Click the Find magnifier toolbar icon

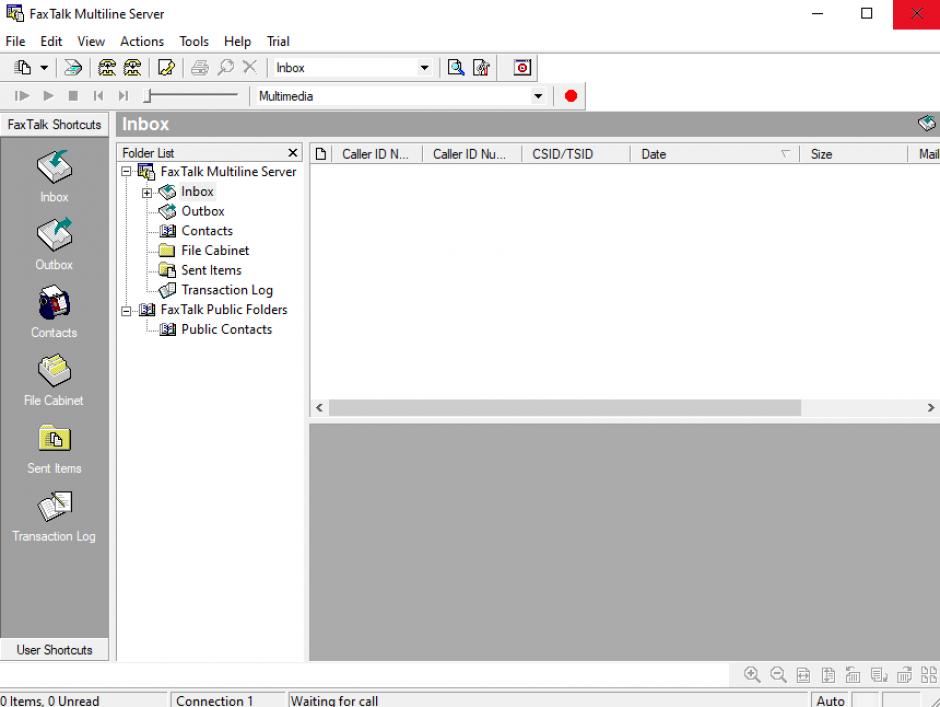tap(225, 68)
